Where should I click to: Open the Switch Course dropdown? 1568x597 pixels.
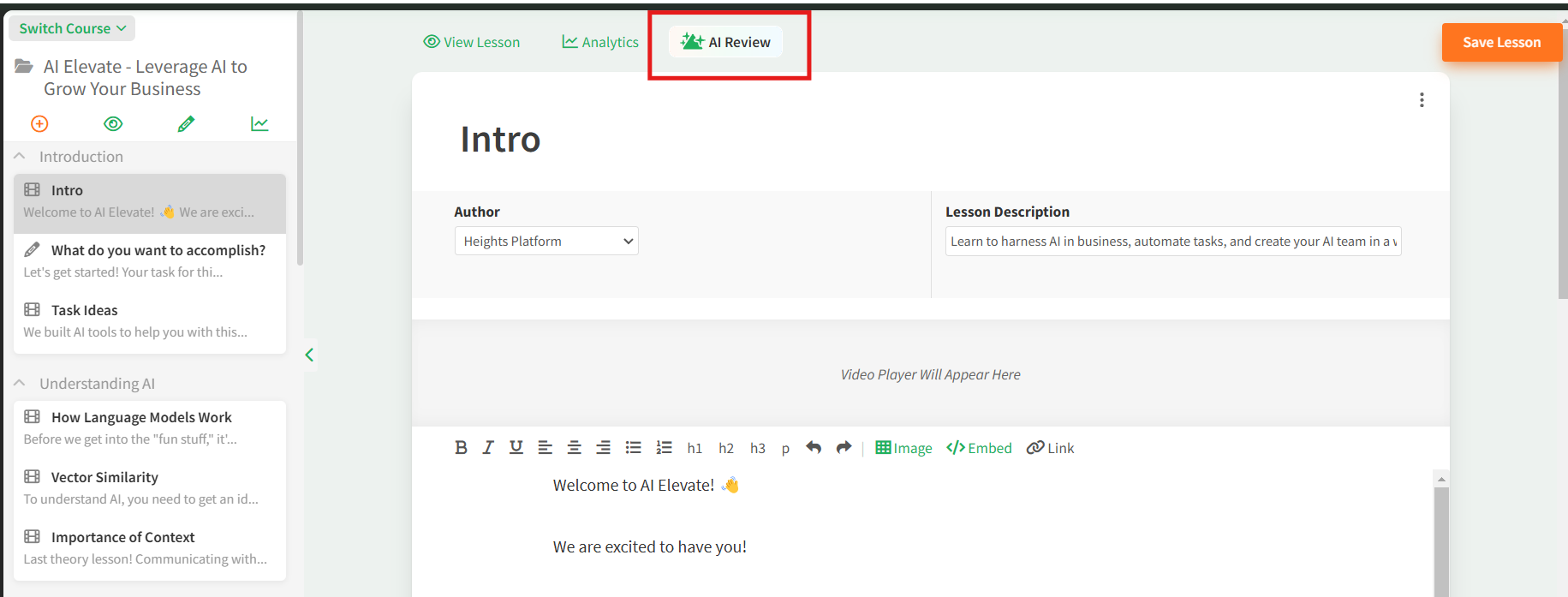(x=72, y=28)
